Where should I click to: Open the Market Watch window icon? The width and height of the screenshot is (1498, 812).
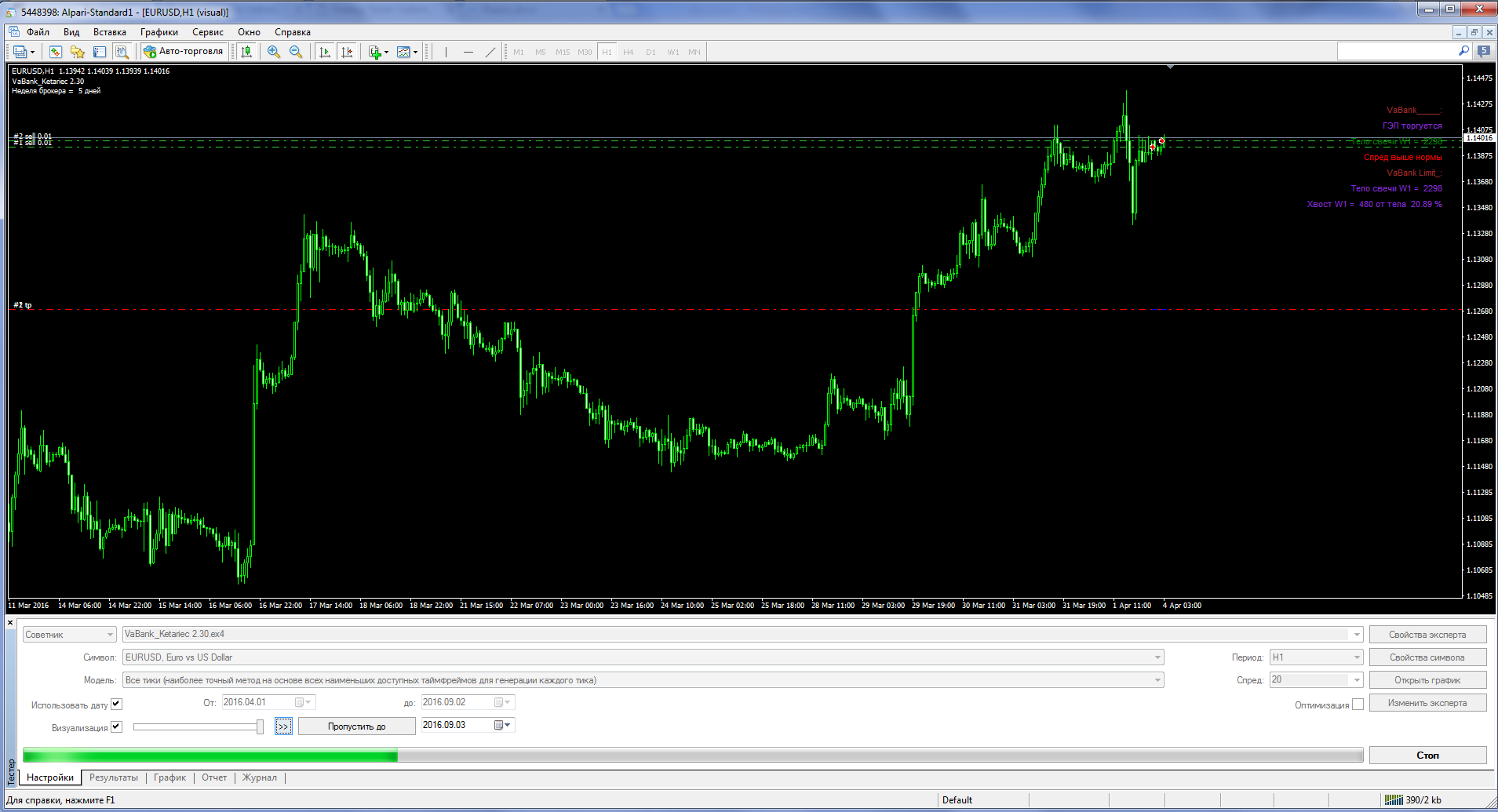[x=56, y=52]
